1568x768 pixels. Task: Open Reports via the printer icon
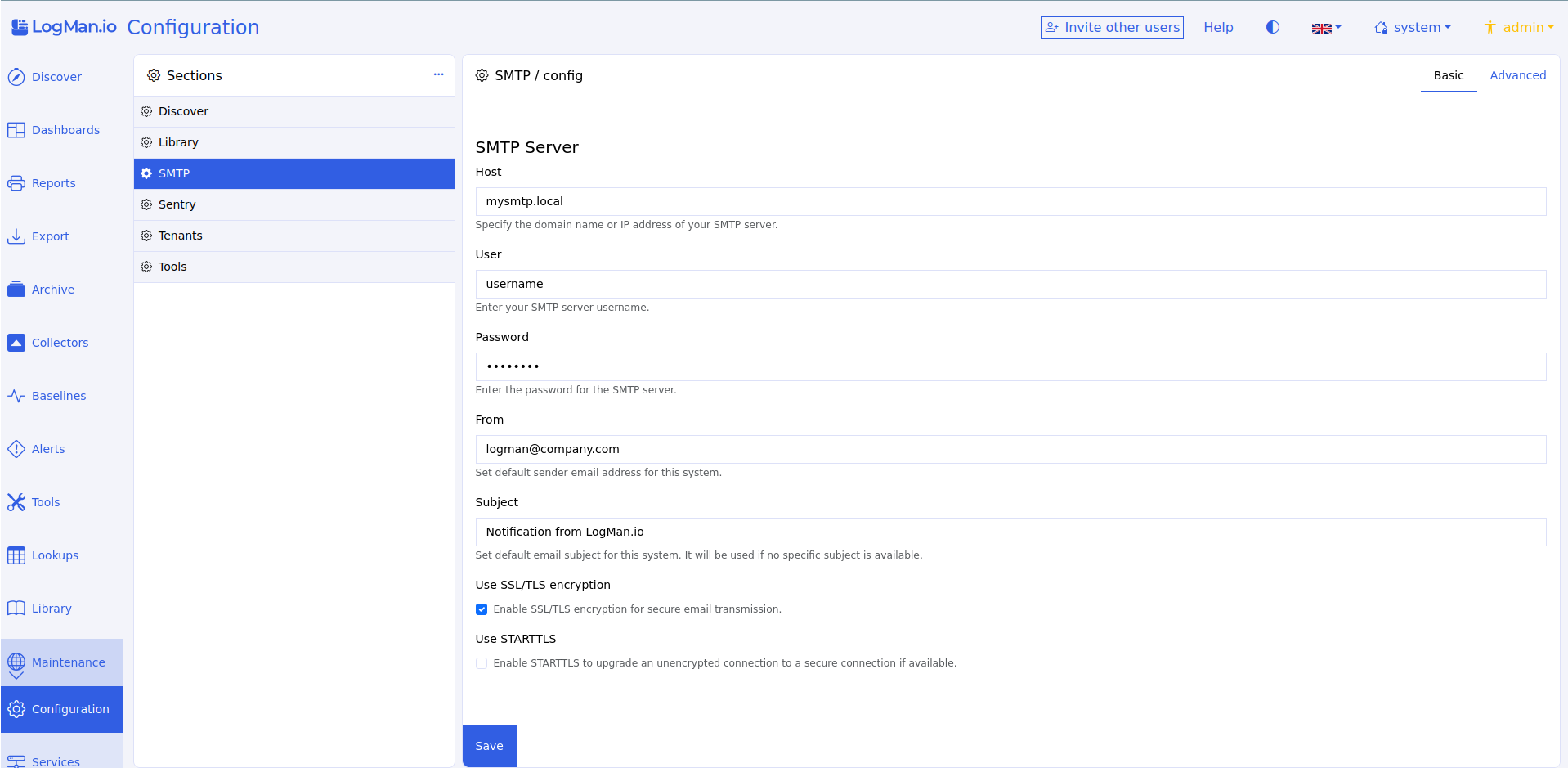click(16, 183)
